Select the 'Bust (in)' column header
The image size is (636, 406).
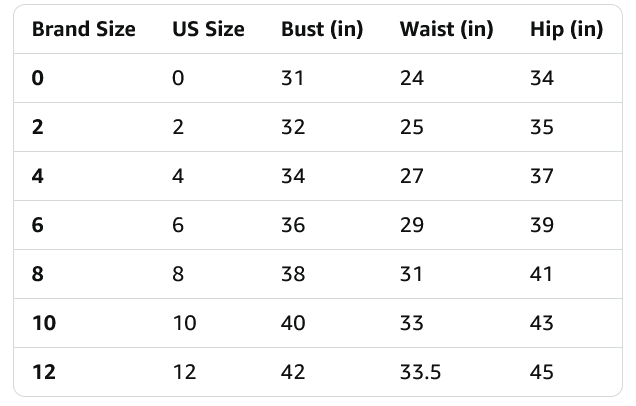click(x=321, y=29)
